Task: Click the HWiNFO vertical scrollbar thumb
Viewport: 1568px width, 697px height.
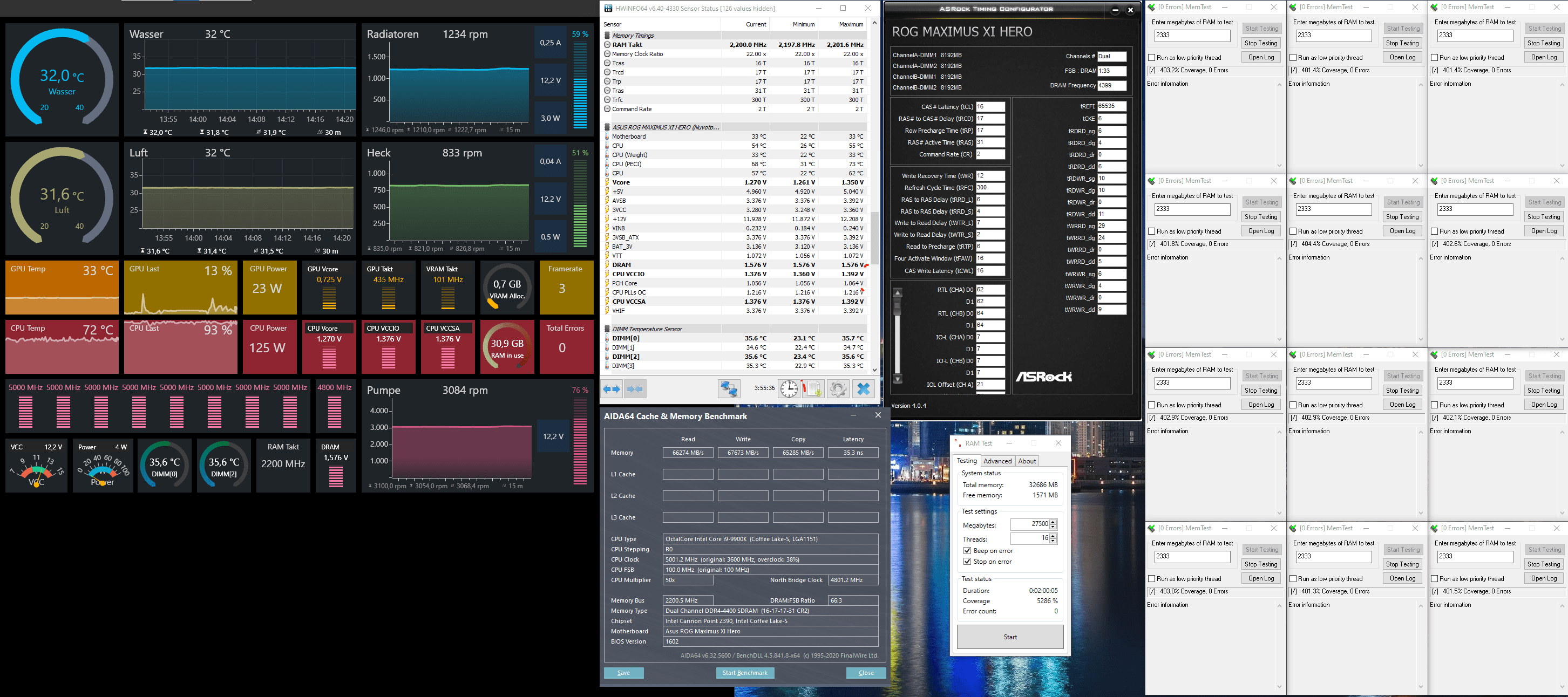Action: point(875,238)
